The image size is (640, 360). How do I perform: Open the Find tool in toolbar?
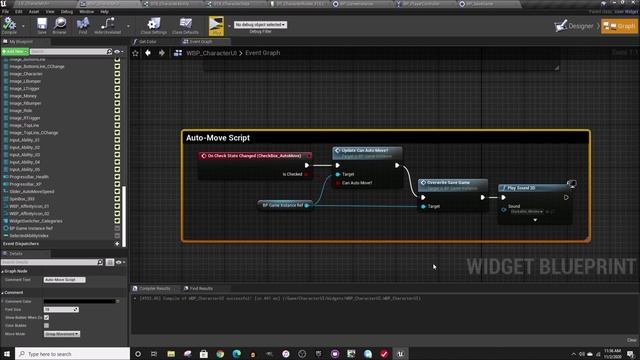pyautogui.click(x=83, y=26)
